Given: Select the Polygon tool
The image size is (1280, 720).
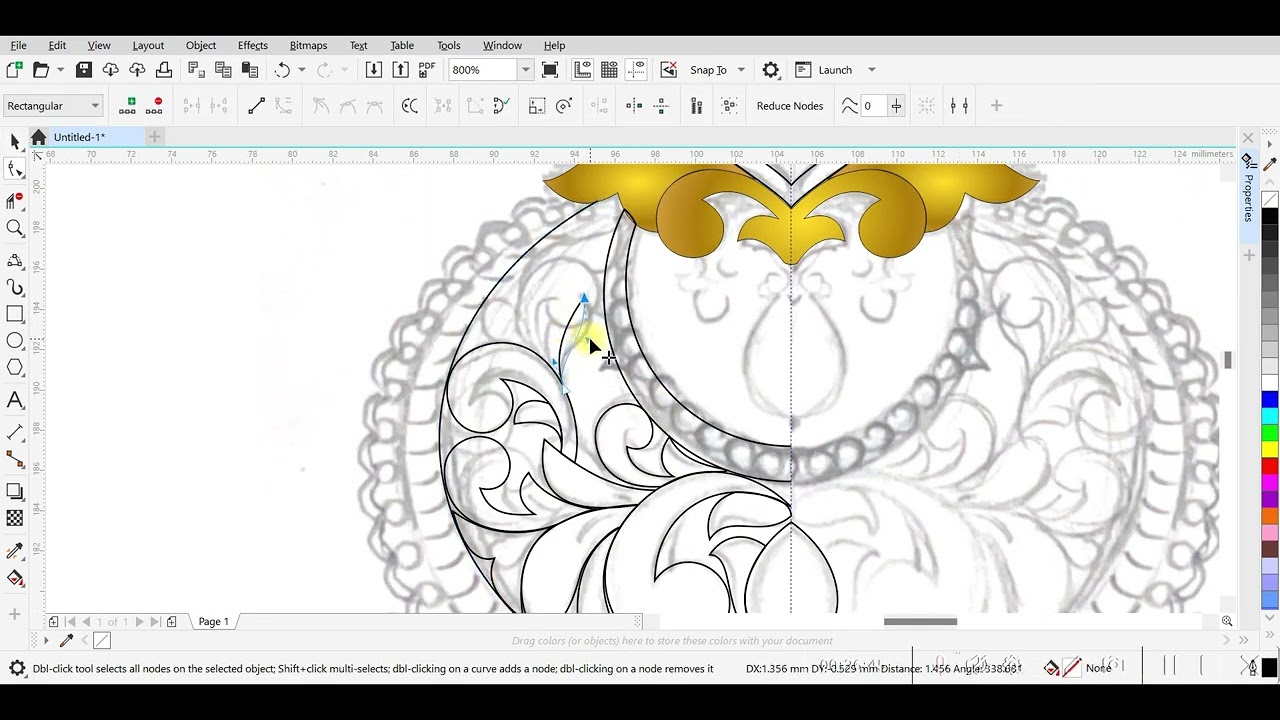Looking at the screenshot, I should 15,368.
